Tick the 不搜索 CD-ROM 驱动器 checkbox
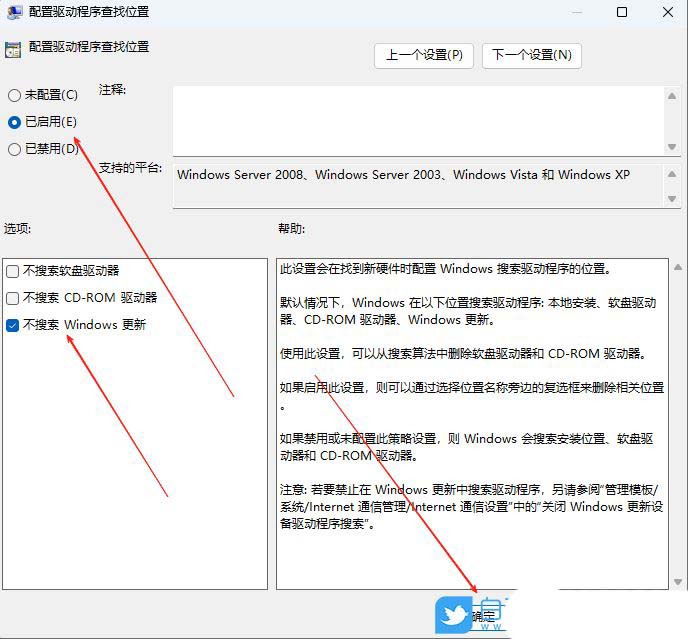The image size is (688, 639). 12,298
